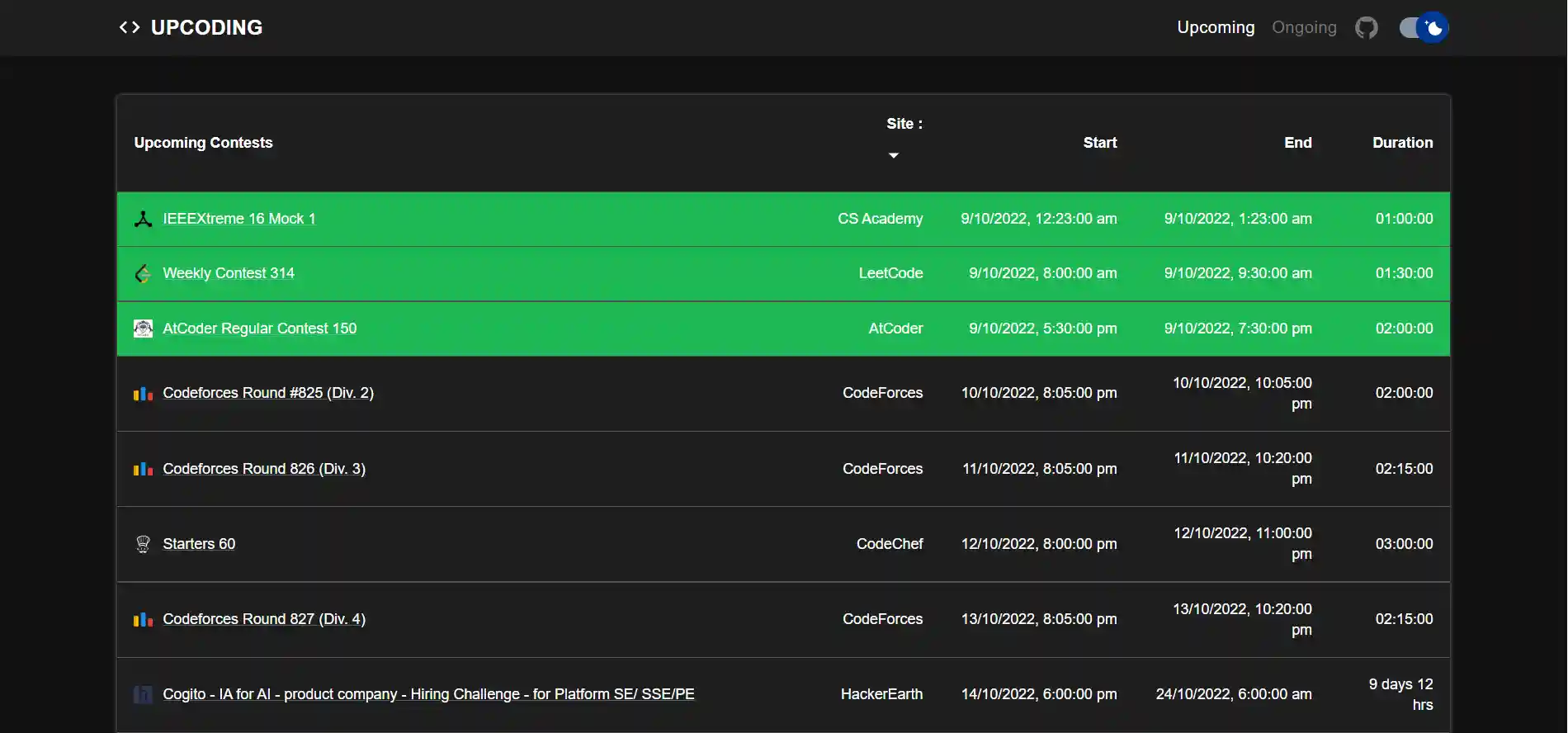The width and height of the screenshot is (1568, 733).
Task: Toggle the dark mode switch
Action: click(x=1424, y=28)
